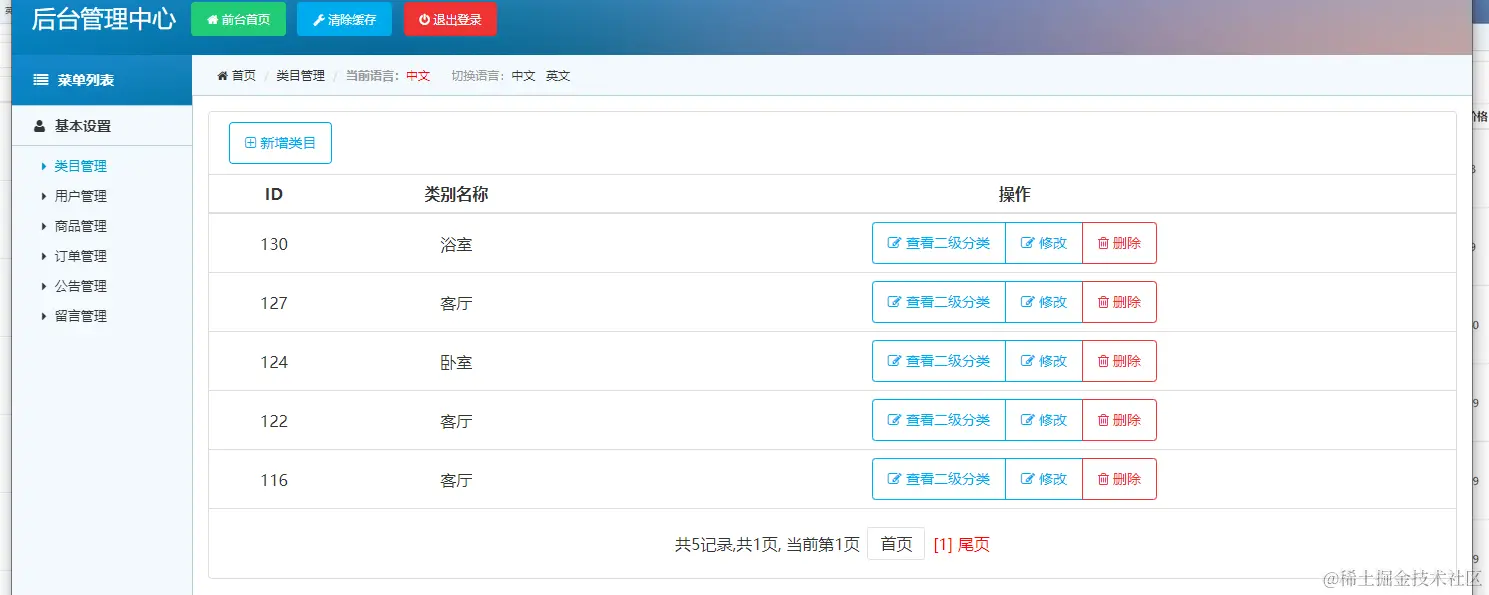Click the ID cell 122
The height and width of the screenshot is (595, 1489).
tap(274, 421)
